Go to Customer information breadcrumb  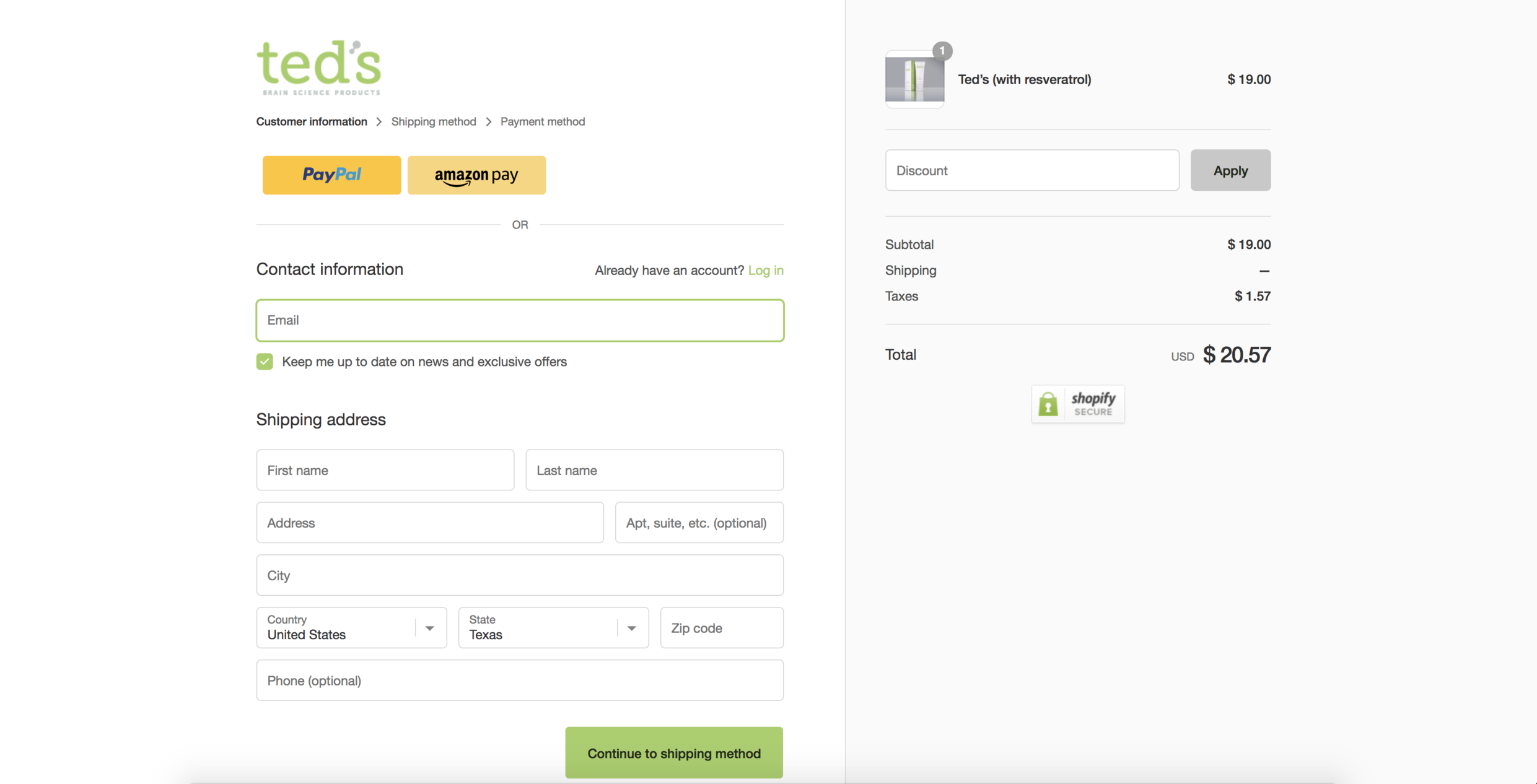[312, 121]
